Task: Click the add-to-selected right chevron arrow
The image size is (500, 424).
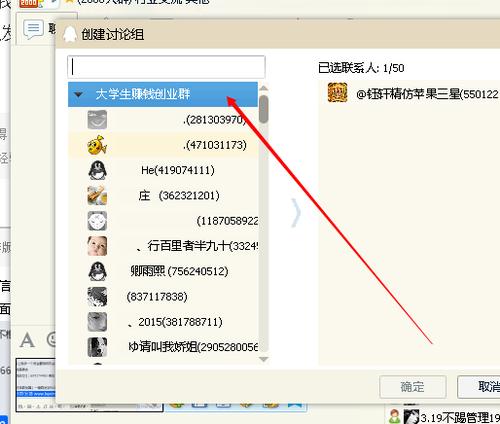Action: [x=295, y=213]
